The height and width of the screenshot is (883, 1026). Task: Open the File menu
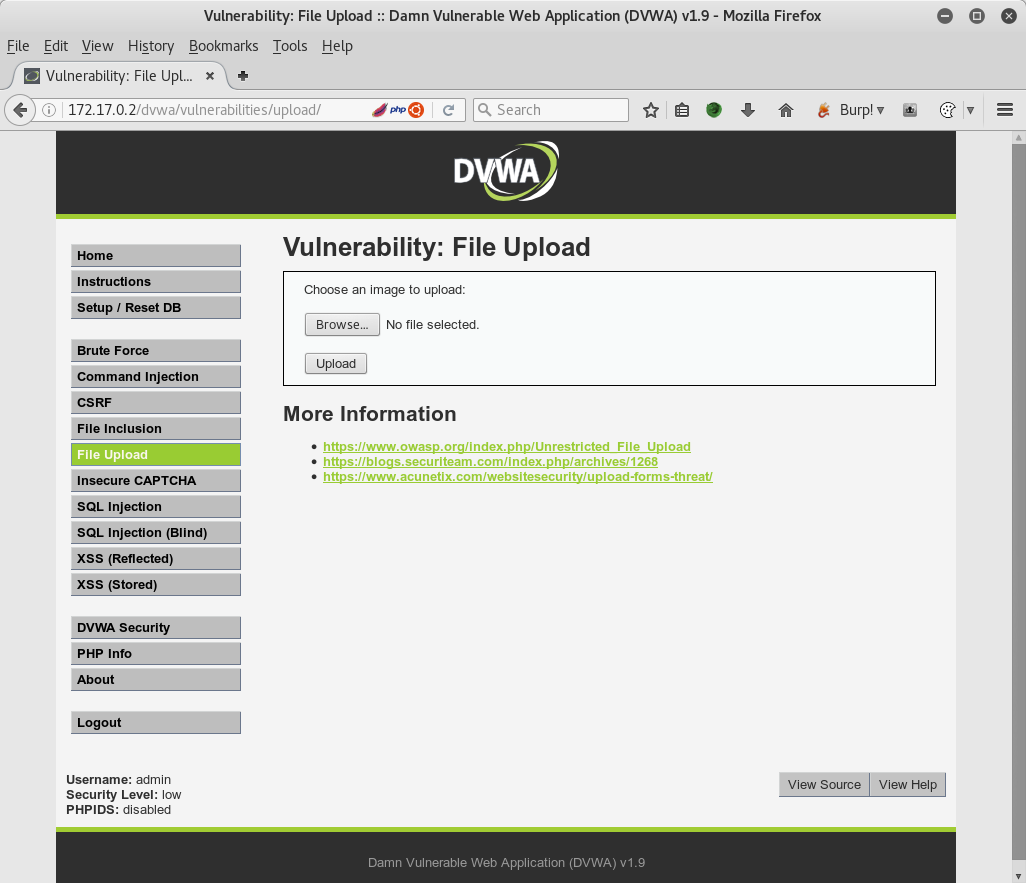pyautogui.click(x=18, y=46)
